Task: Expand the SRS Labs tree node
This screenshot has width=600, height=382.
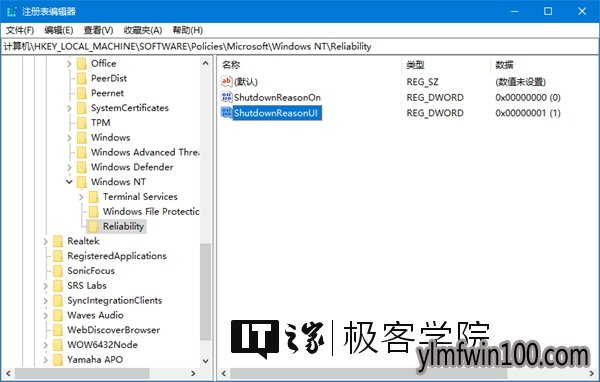Action: tap(46, 286)
